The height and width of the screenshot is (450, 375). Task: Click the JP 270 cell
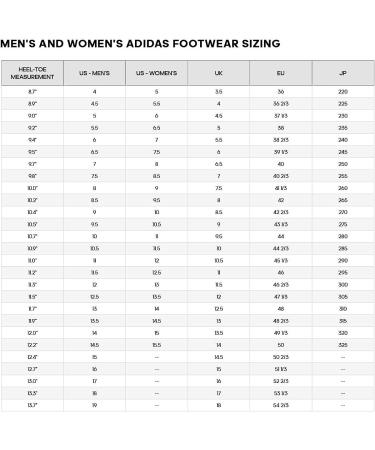pos(343,212)
